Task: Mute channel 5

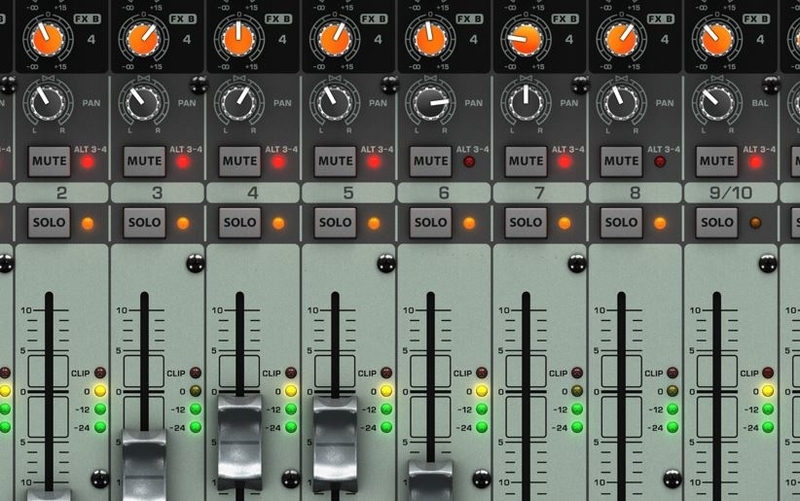Action: point(335,161)
